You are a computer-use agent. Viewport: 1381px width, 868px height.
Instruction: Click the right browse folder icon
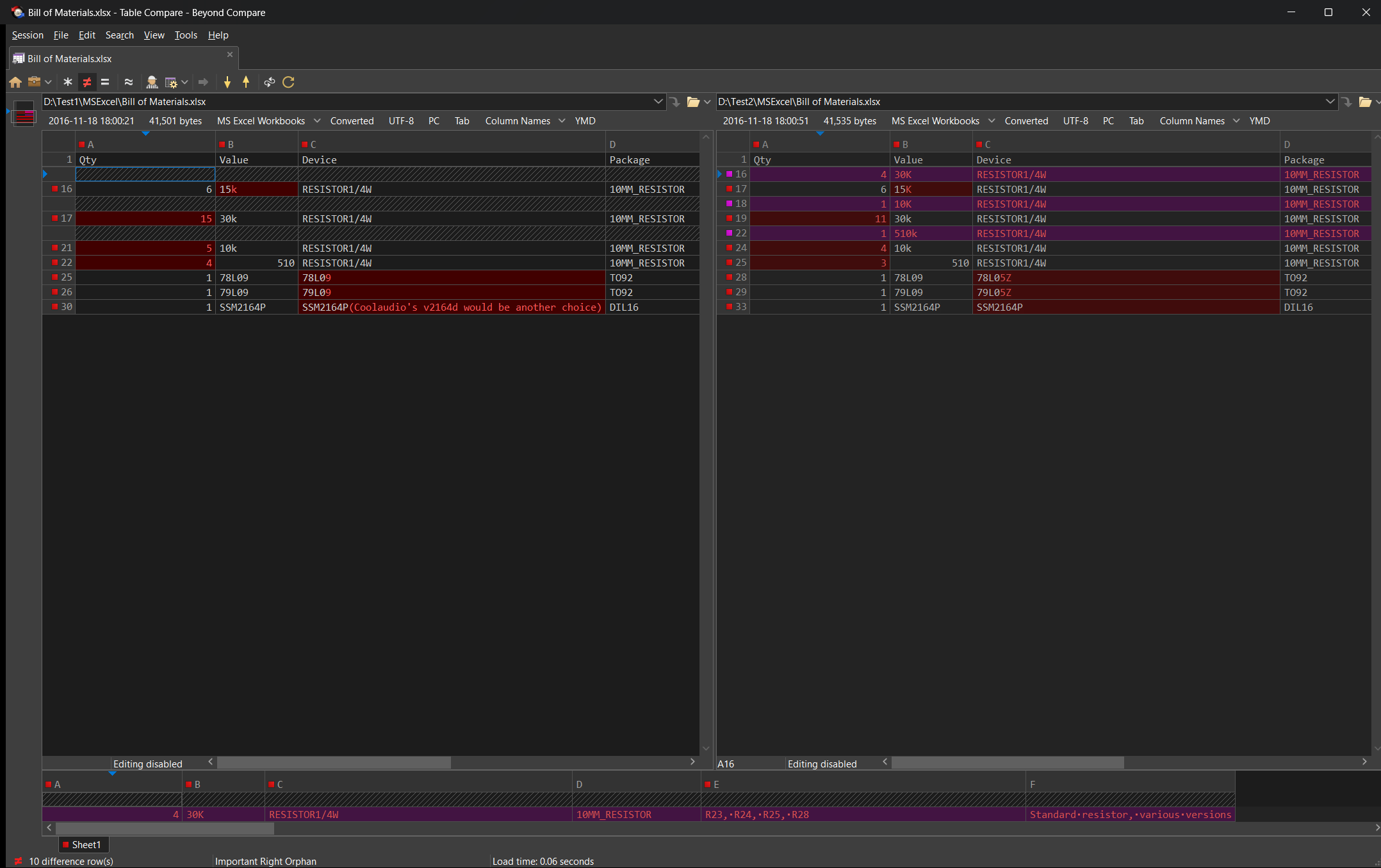click(x=1365, y=102)
